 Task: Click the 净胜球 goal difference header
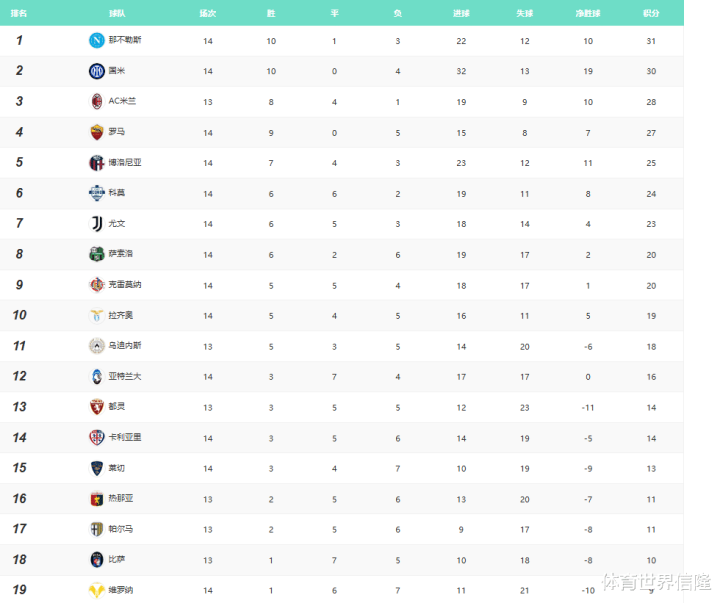(588, 13)
